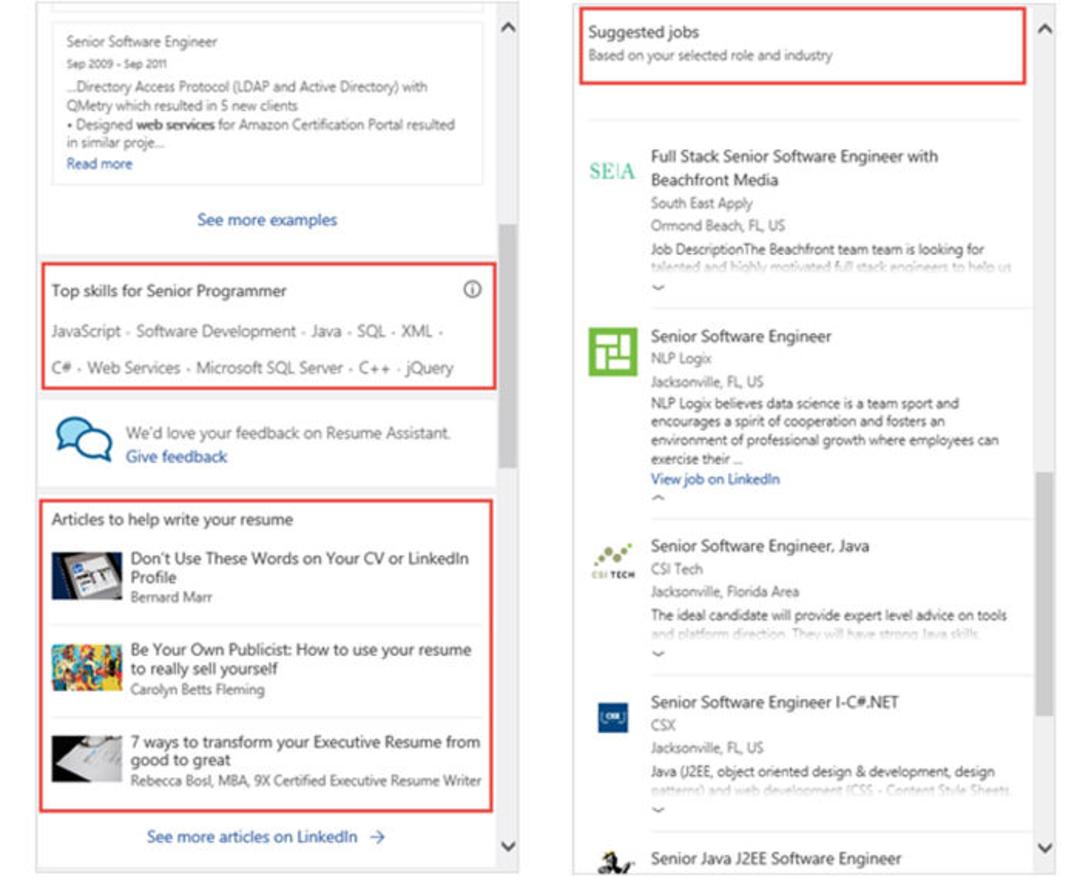The image size is (1080, 878).
Task: Click the Read more link
Action: (99, 163)
